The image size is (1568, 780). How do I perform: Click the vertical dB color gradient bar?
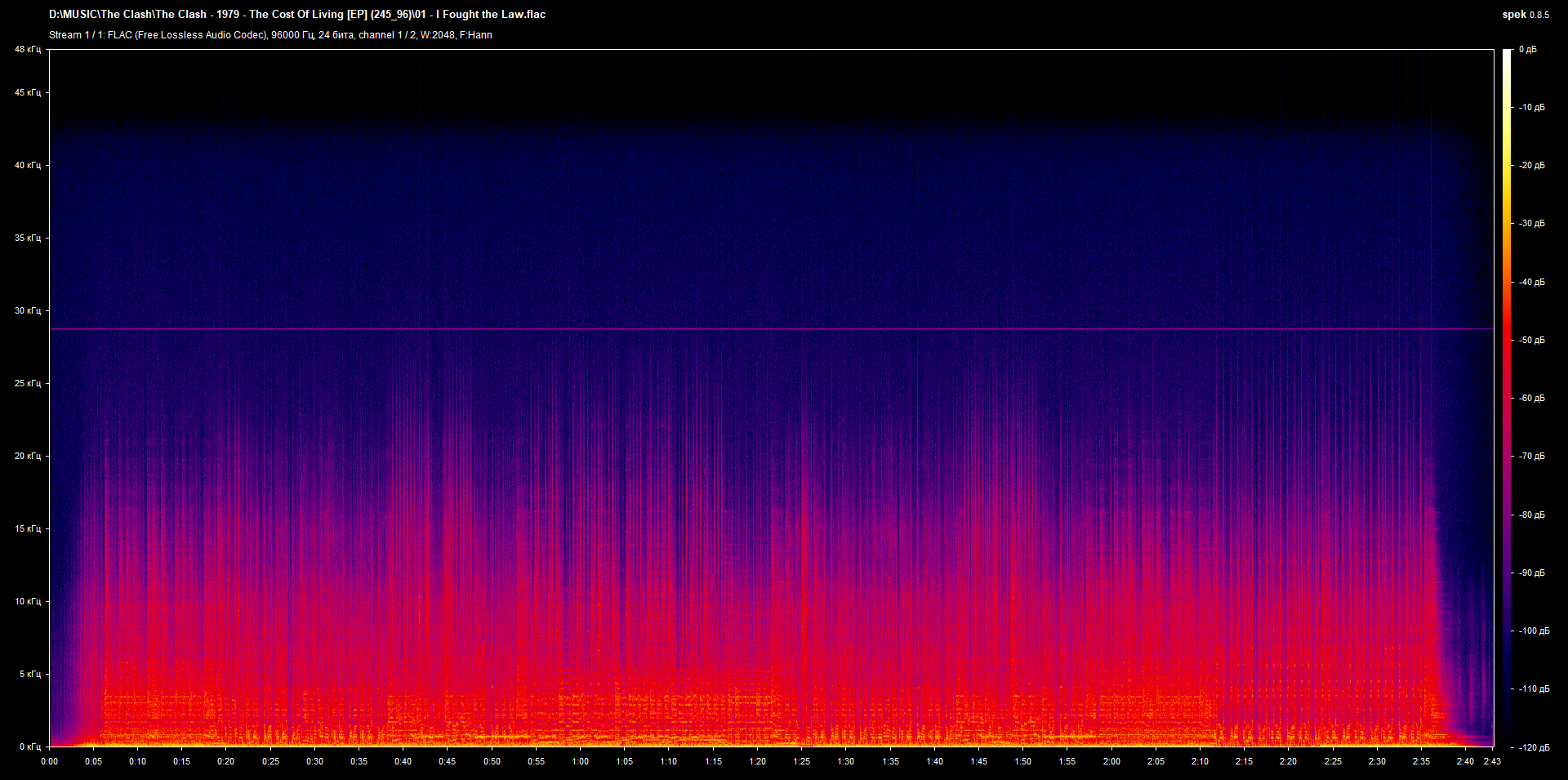tap(1507, 398)
